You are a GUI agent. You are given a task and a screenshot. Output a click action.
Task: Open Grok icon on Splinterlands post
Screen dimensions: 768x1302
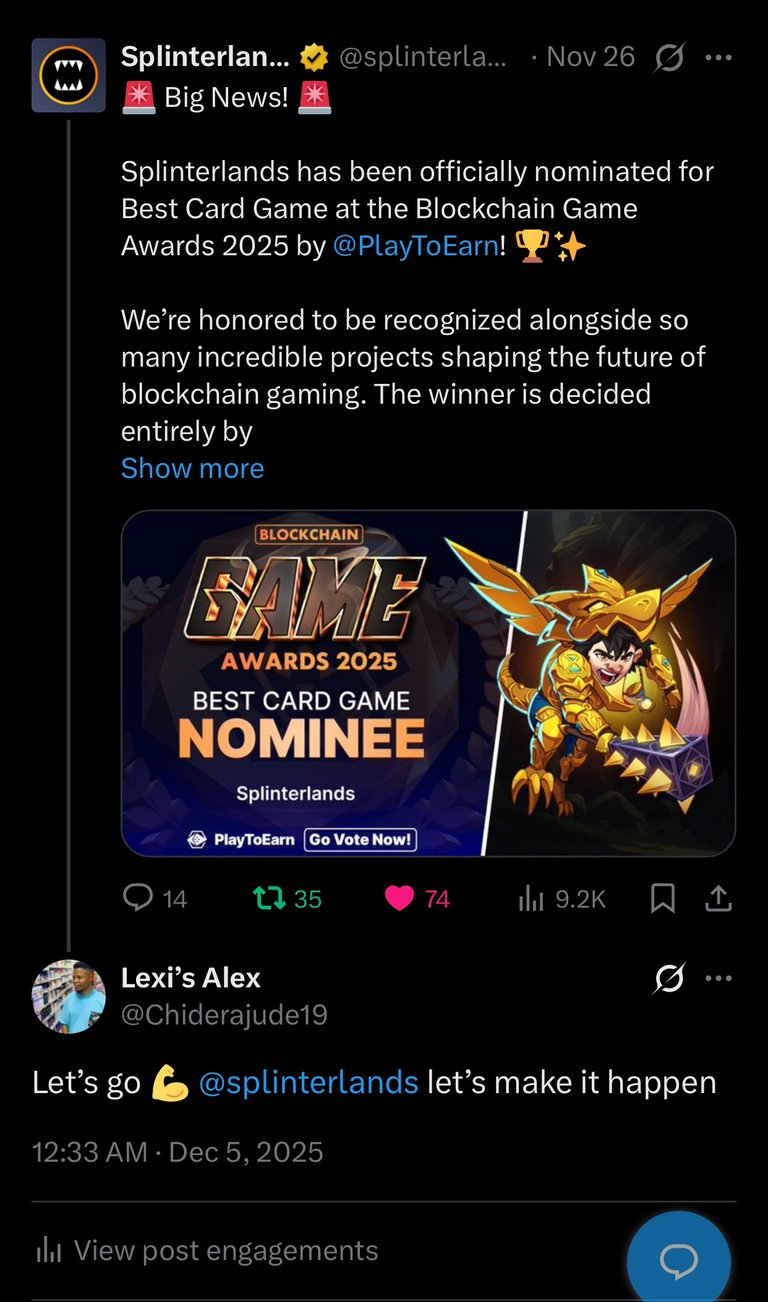(669, 58)
